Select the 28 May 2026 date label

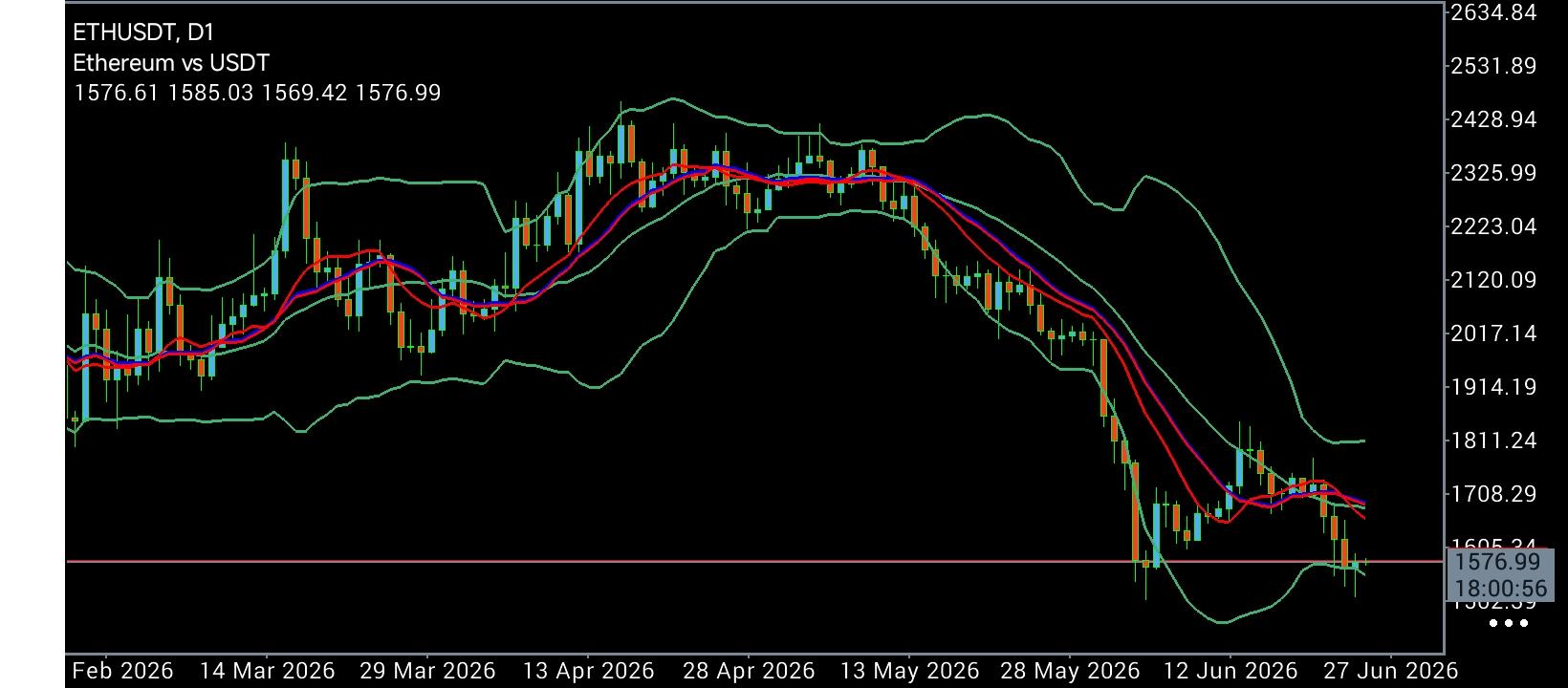pos(1070,671)
